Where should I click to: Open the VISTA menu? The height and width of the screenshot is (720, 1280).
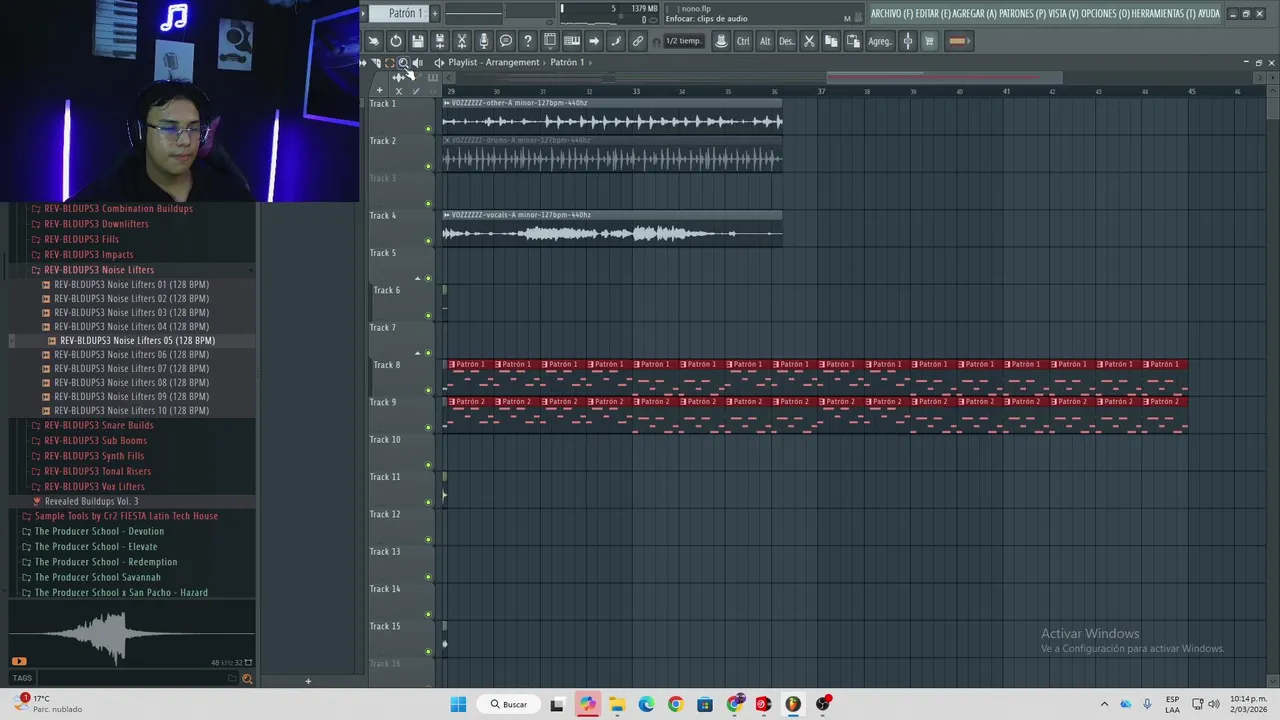click(1065, 13)
